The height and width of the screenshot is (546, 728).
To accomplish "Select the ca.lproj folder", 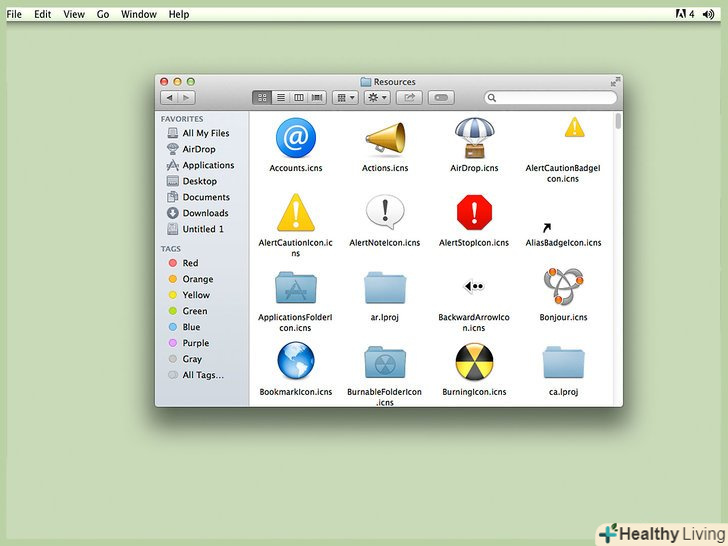I will click(563, 362).
